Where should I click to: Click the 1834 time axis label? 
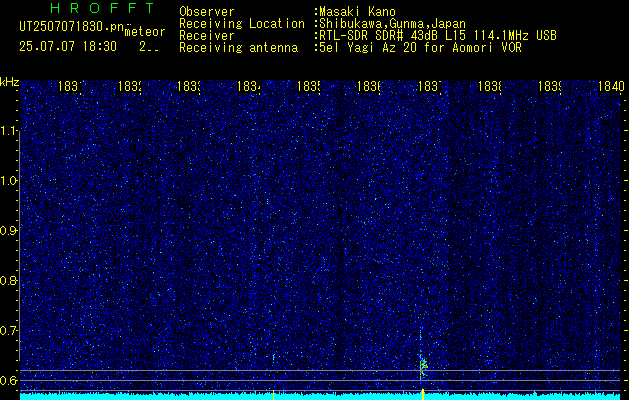coord(249,87)
